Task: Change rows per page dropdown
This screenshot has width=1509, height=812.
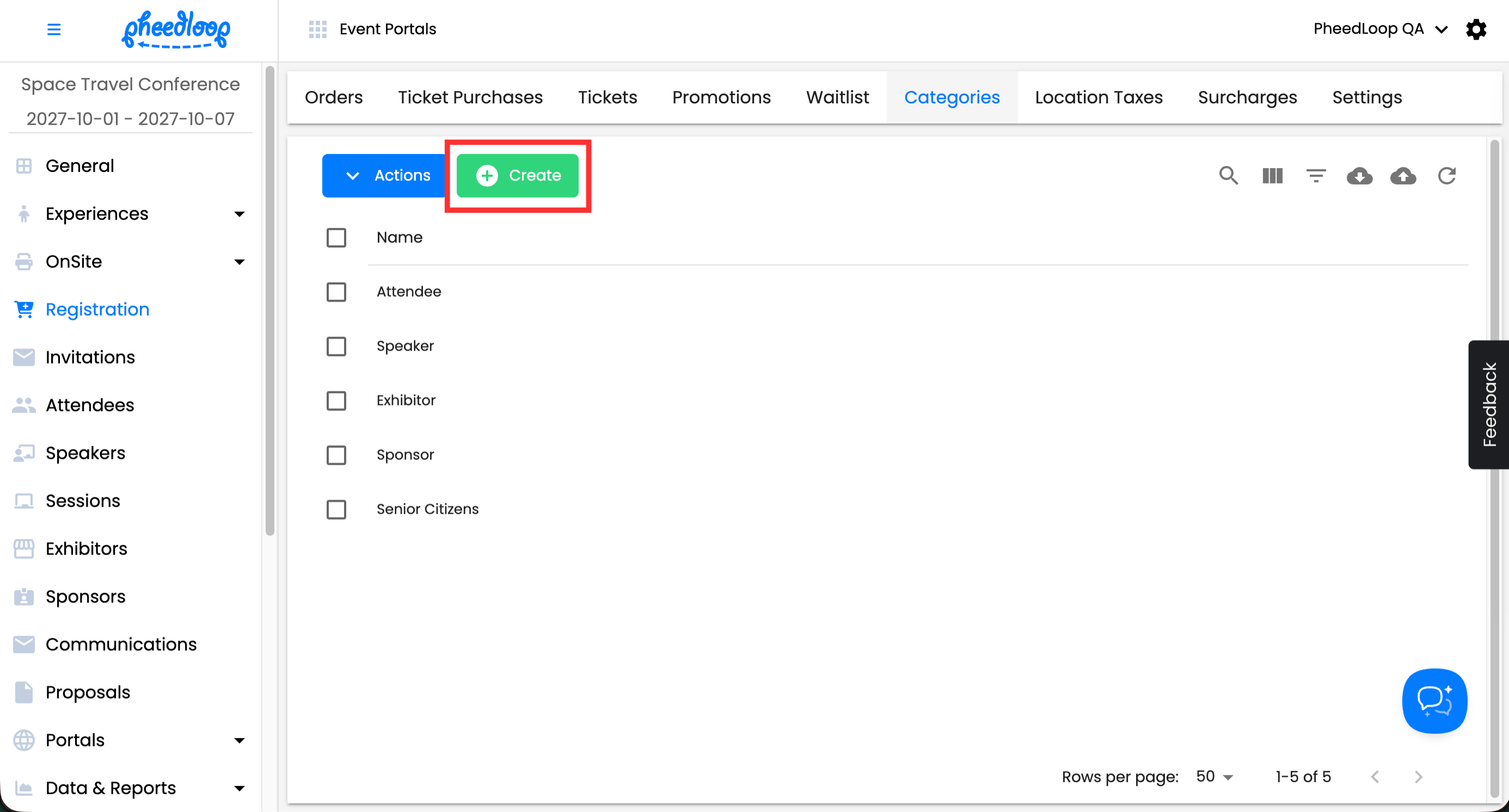Action: [x=1214, y=776]
